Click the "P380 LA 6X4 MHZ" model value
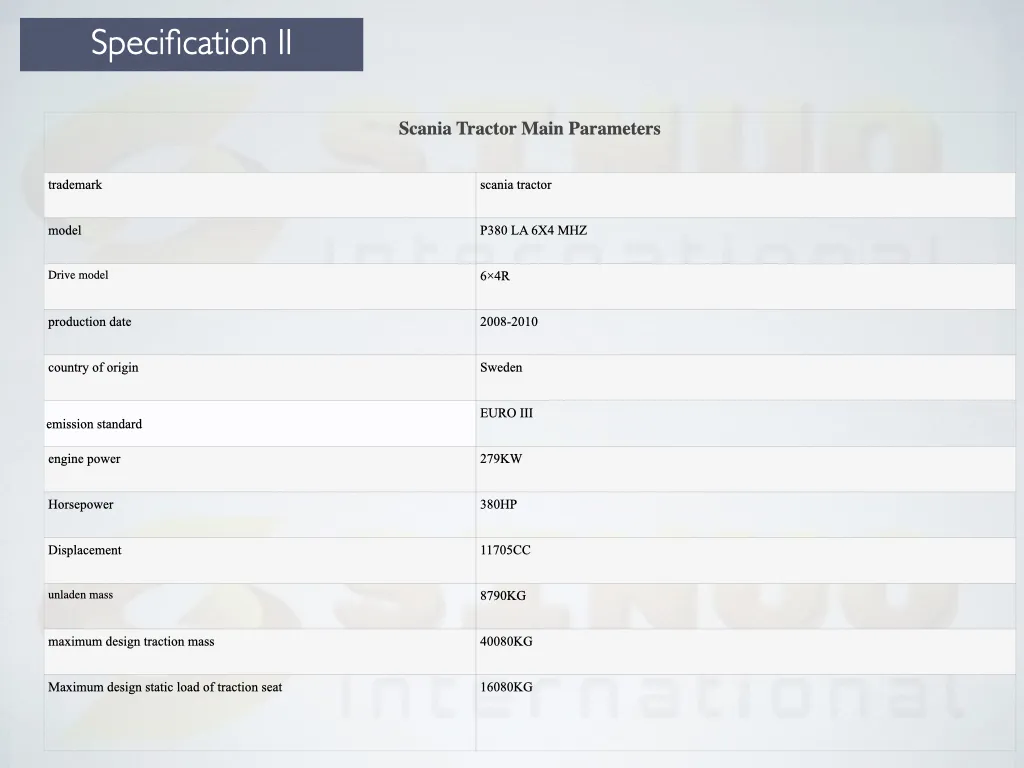Image resolution: width=1024 pixels, height=768 pixels. (x=533, y=231)
